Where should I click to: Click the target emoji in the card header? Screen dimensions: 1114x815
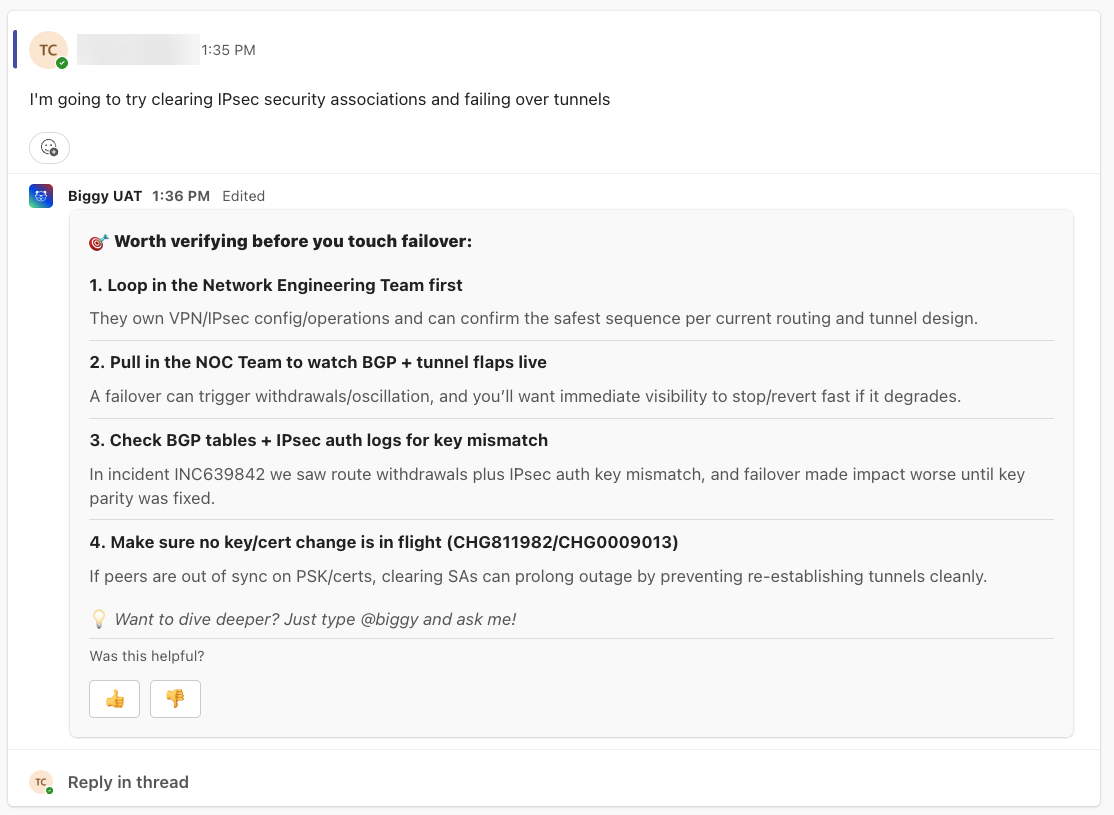[99, 242]
